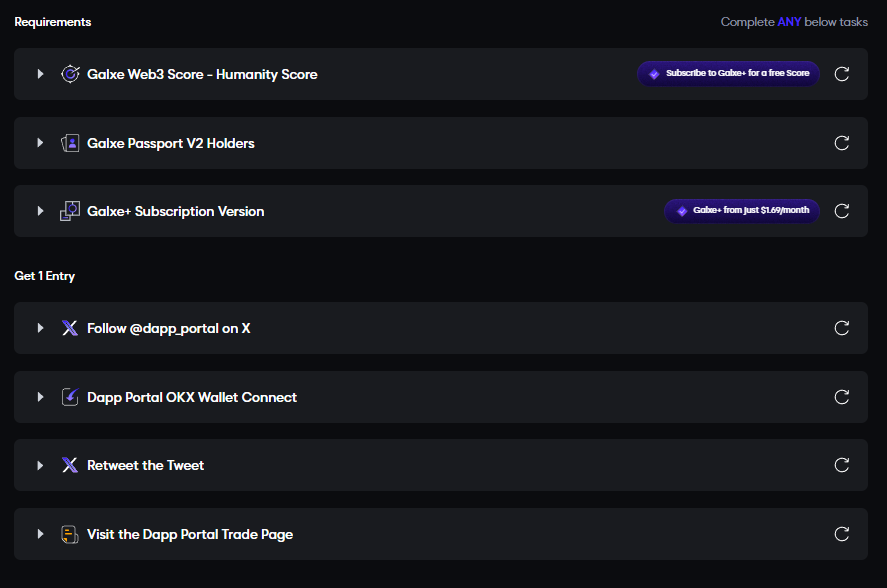This screenshot has width=887, height=588.
Task: Refresh Visit the Dapp Portal Trade Page
Action: click(842, 534)
